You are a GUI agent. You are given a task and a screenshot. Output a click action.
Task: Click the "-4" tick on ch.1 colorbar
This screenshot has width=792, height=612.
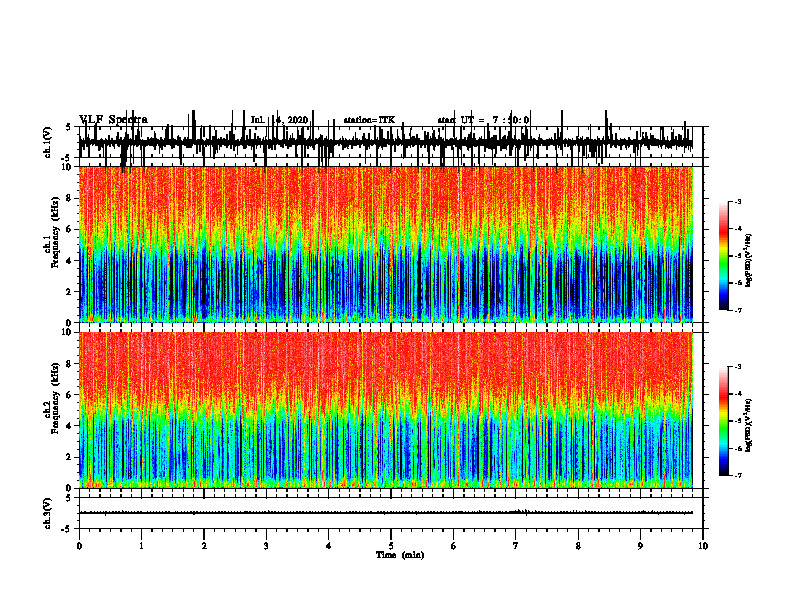tap(738, 229)
